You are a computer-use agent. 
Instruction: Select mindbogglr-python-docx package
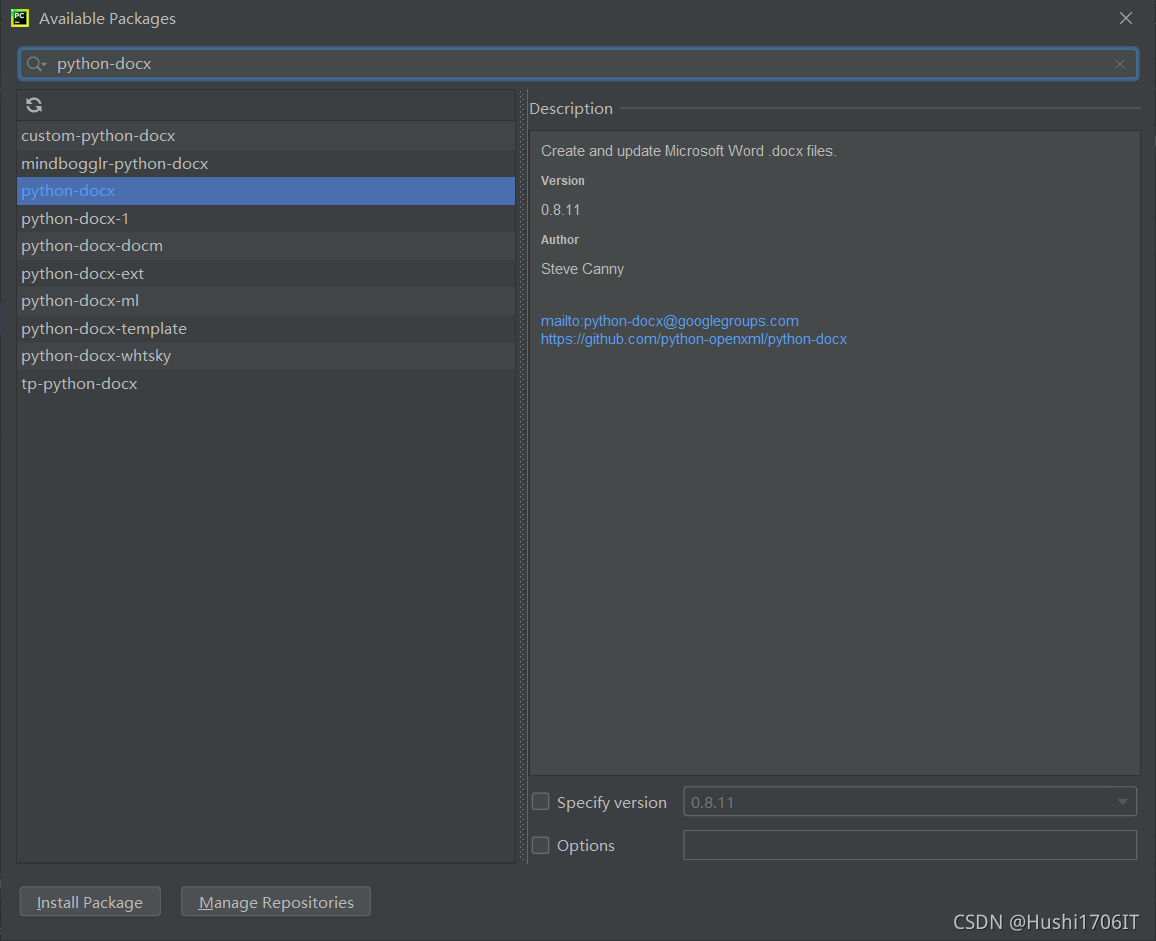(x=265, y=163)
